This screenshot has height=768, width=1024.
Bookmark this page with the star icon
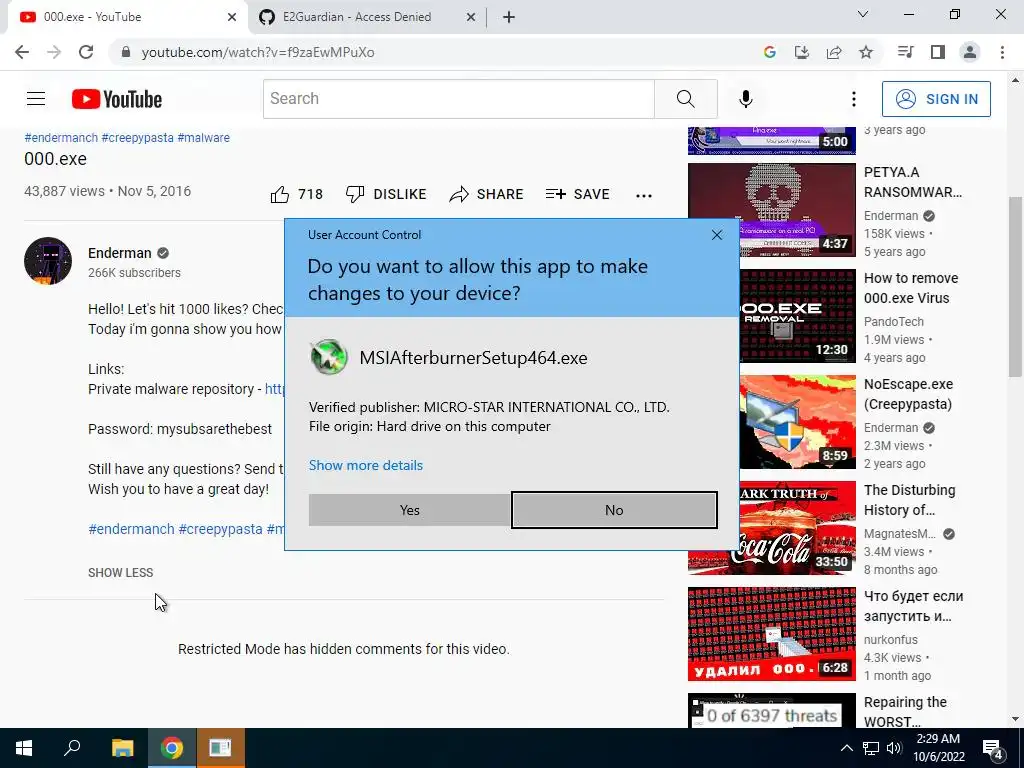pyautogui.click(x=866, y=52)
